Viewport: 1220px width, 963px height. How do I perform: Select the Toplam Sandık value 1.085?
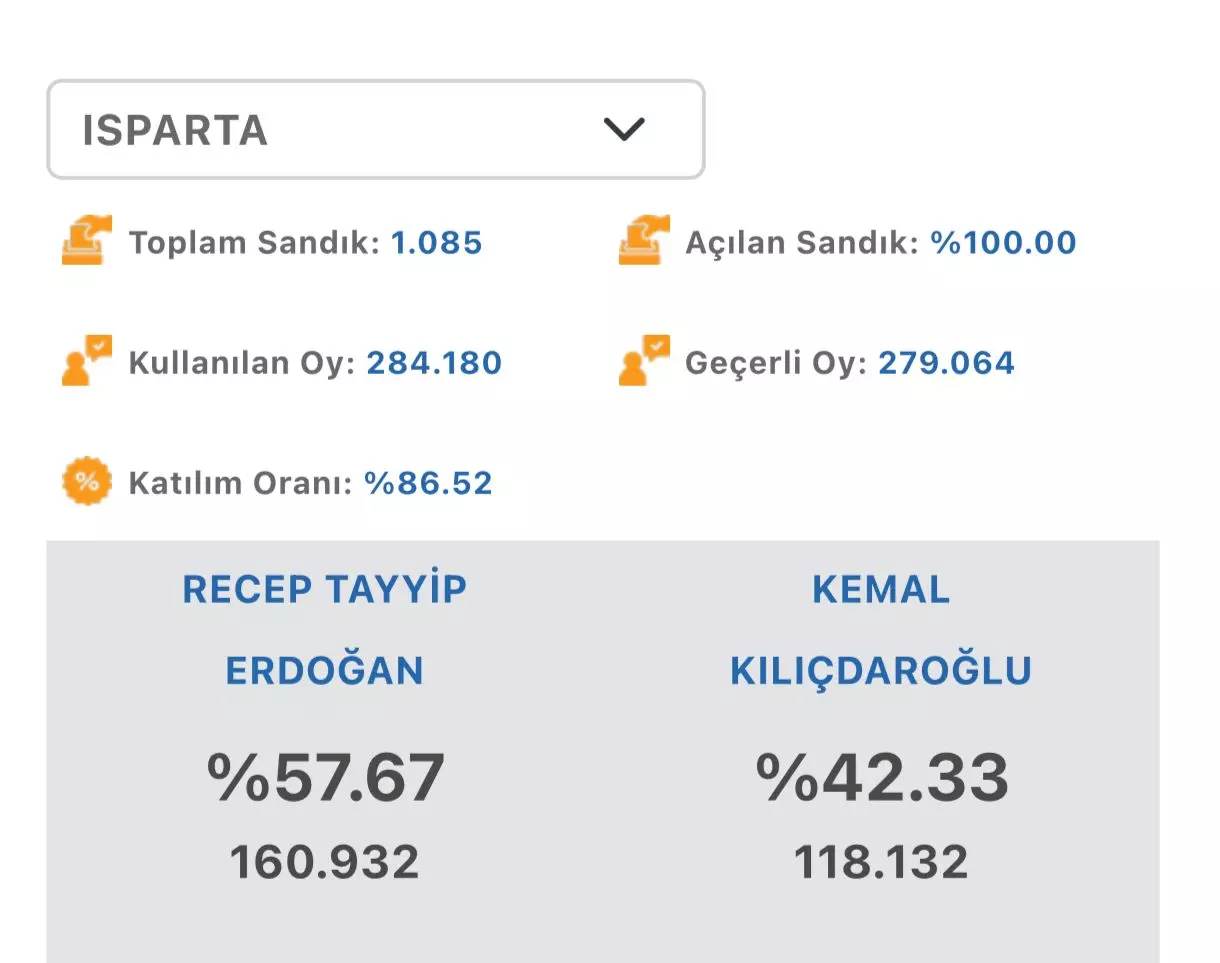pos(436,243)
